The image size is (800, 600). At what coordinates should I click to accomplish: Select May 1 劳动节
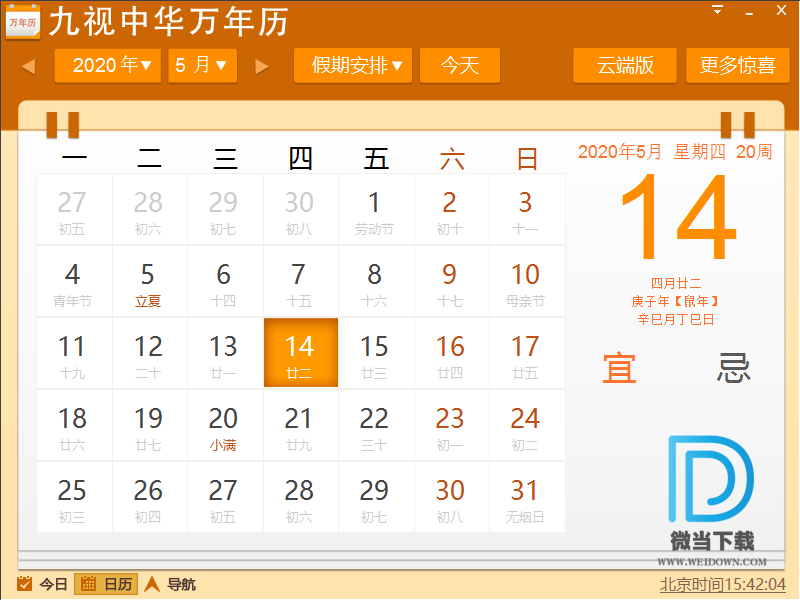(x=376, y=210)
